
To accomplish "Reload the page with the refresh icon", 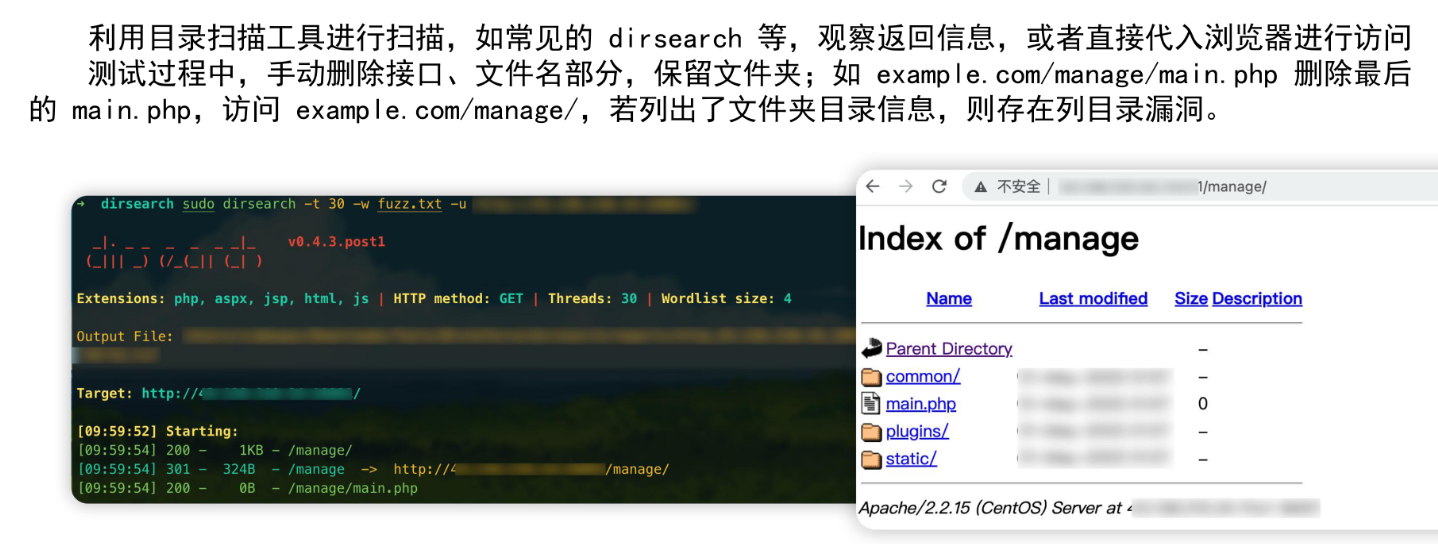I will pyautogui.click(x=939, y=187).
